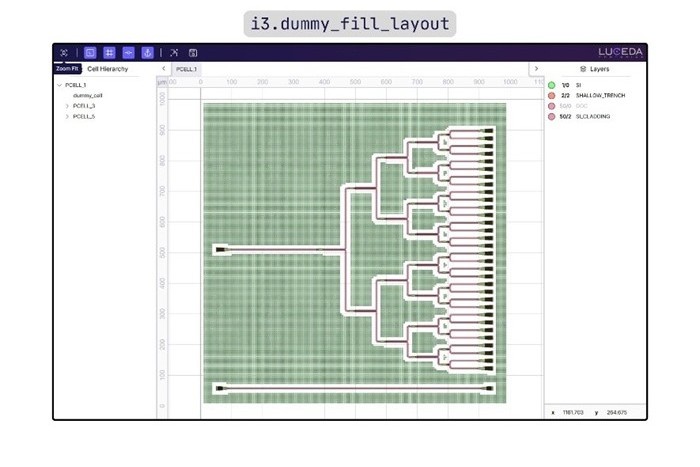
Task: Open the Cell Hierarchy panel tab
Action: pyautogui.click(x=107, y=69)
